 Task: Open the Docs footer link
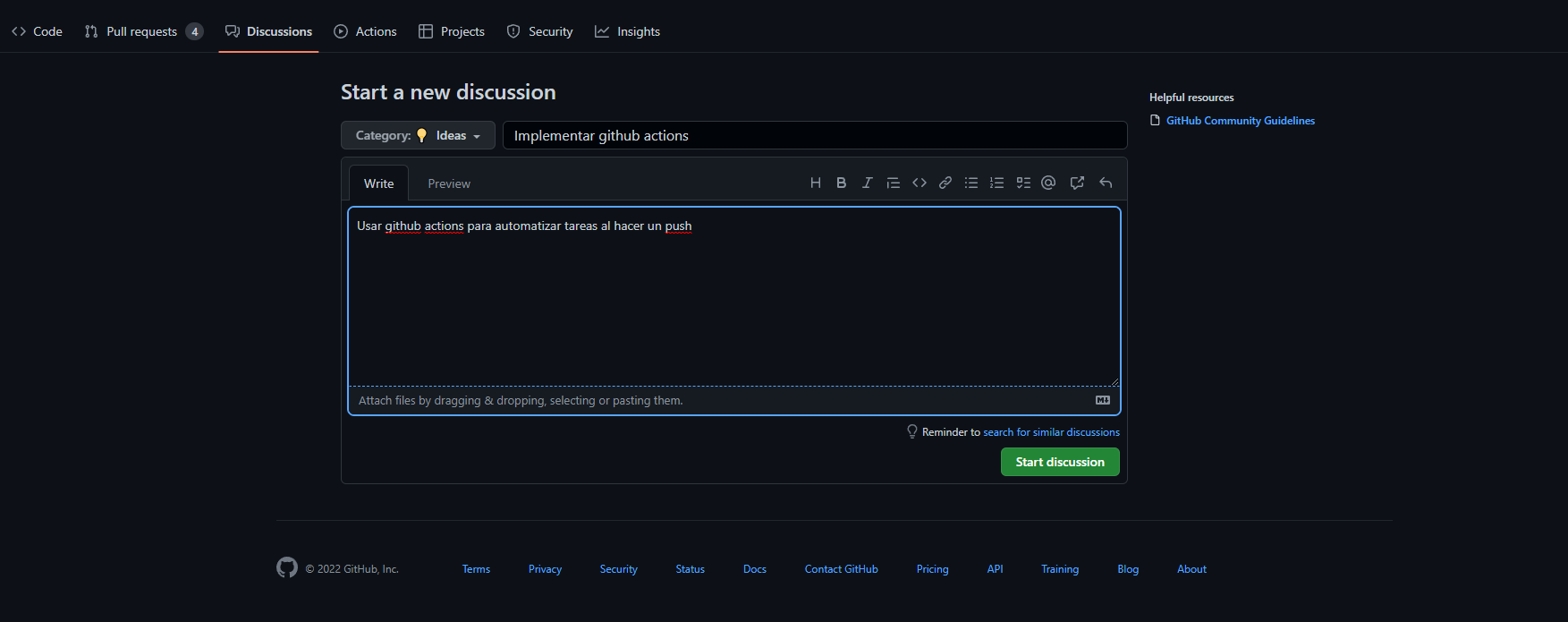[x=755, y=569]
